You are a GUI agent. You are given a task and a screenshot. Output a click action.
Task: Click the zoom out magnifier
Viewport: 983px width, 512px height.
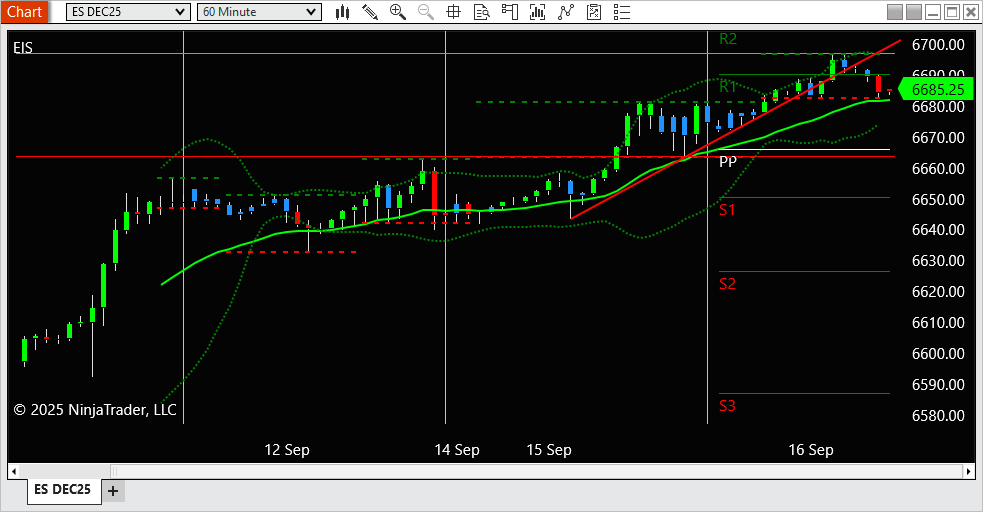[426, 12]
